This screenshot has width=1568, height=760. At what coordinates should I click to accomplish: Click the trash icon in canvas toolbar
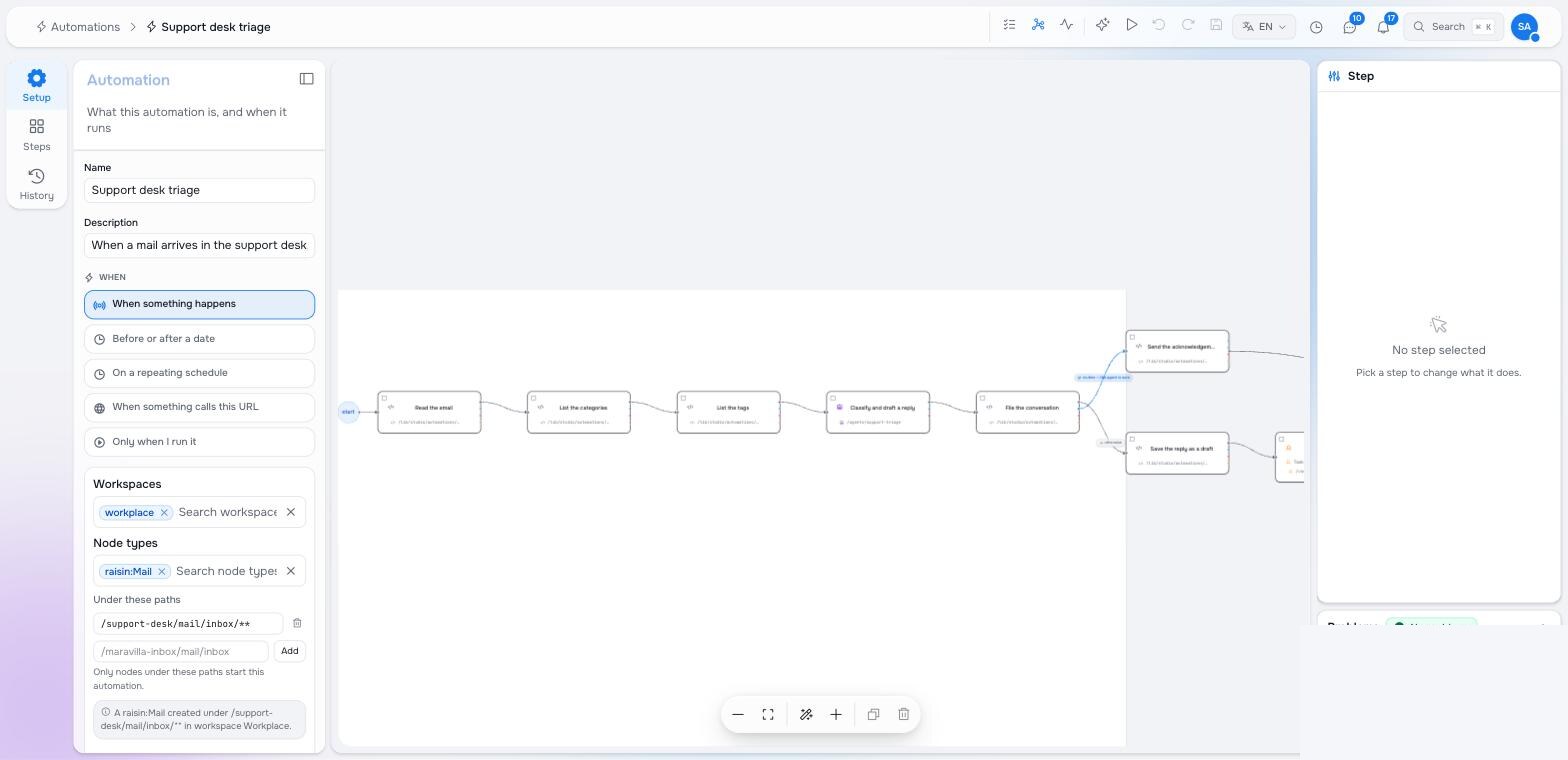[904, 714]
